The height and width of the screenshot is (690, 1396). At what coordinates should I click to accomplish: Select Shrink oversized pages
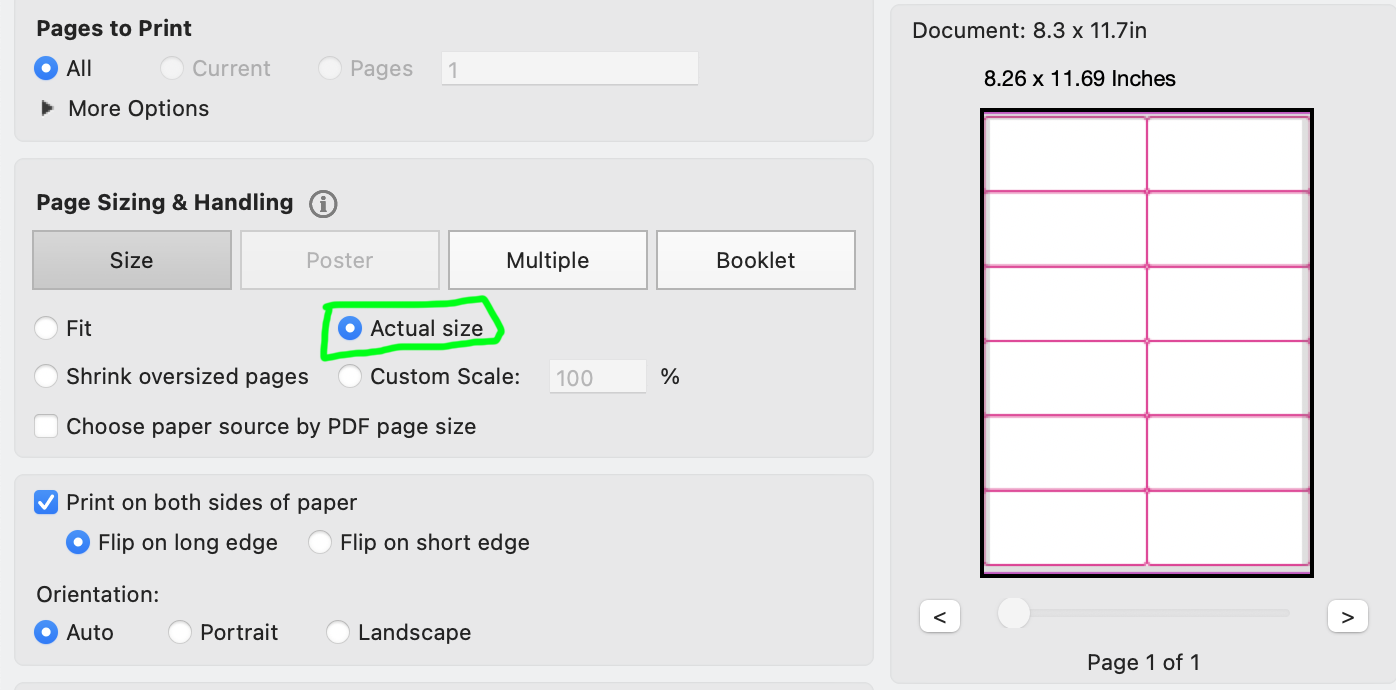coord(46,376)
